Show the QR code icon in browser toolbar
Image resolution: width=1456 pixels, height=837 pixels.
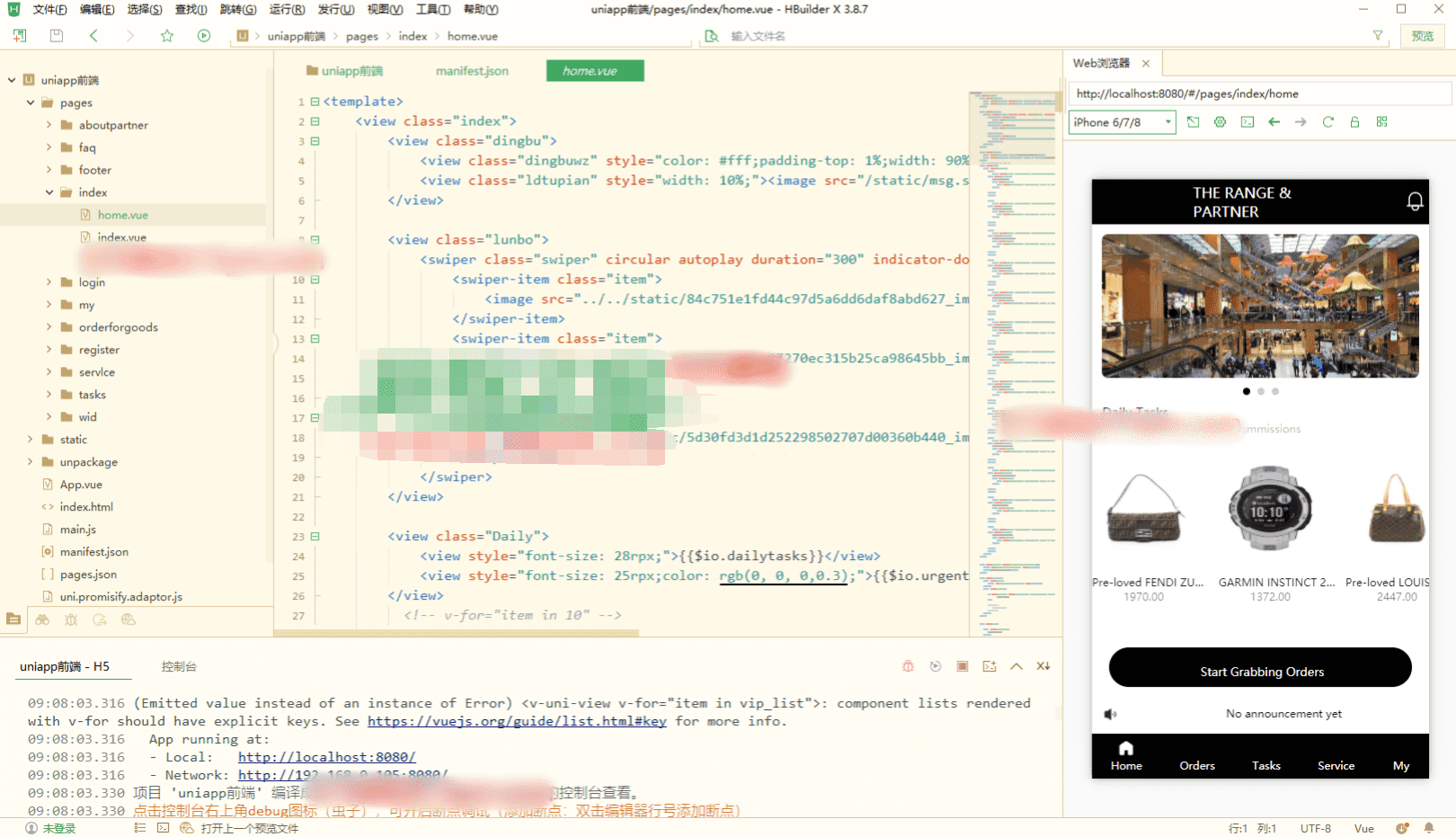(1382, 122)
